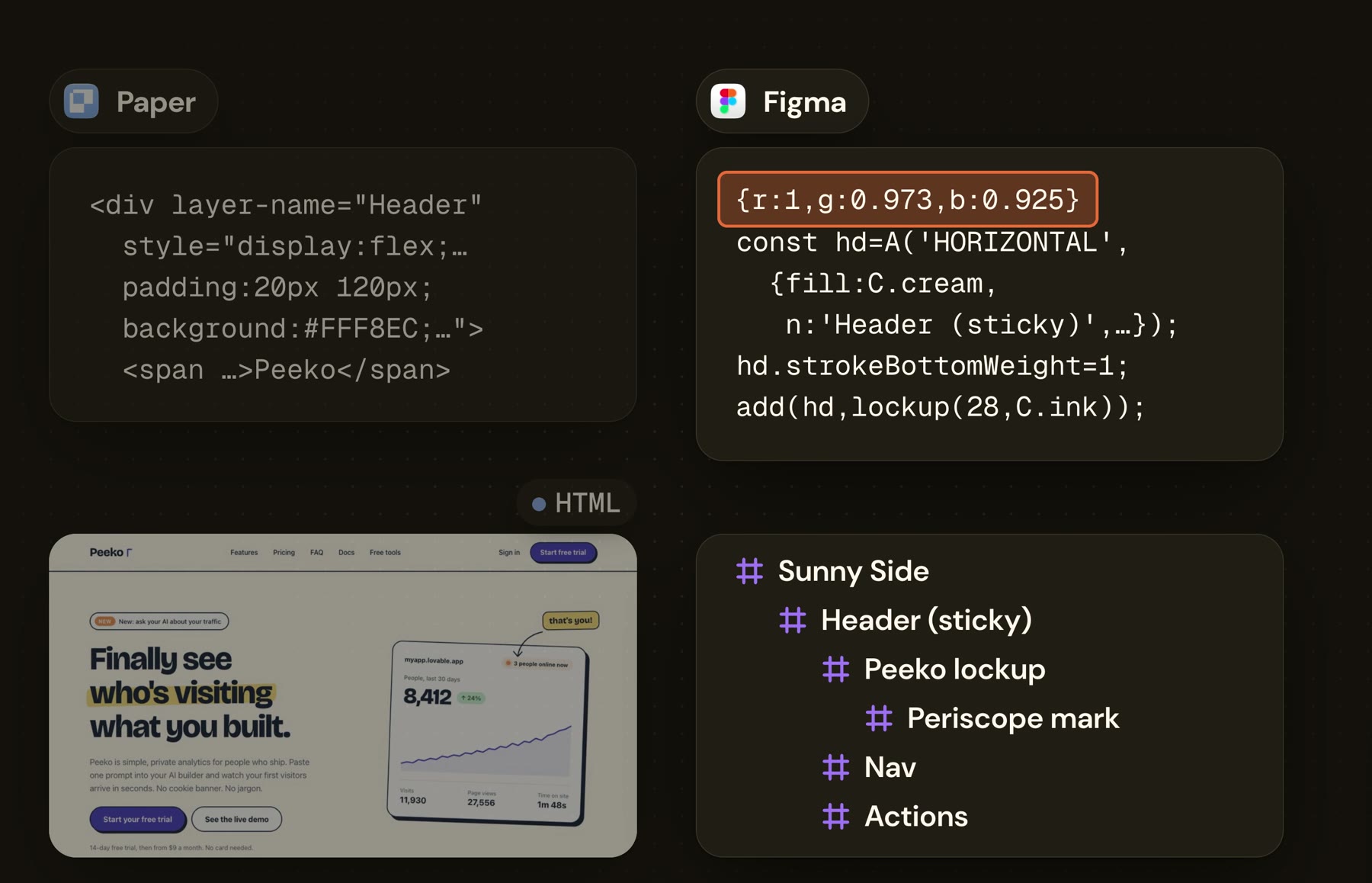Click the 3 people online now indicator
This screenshot has width=1372, height=883.
point(537,664)
